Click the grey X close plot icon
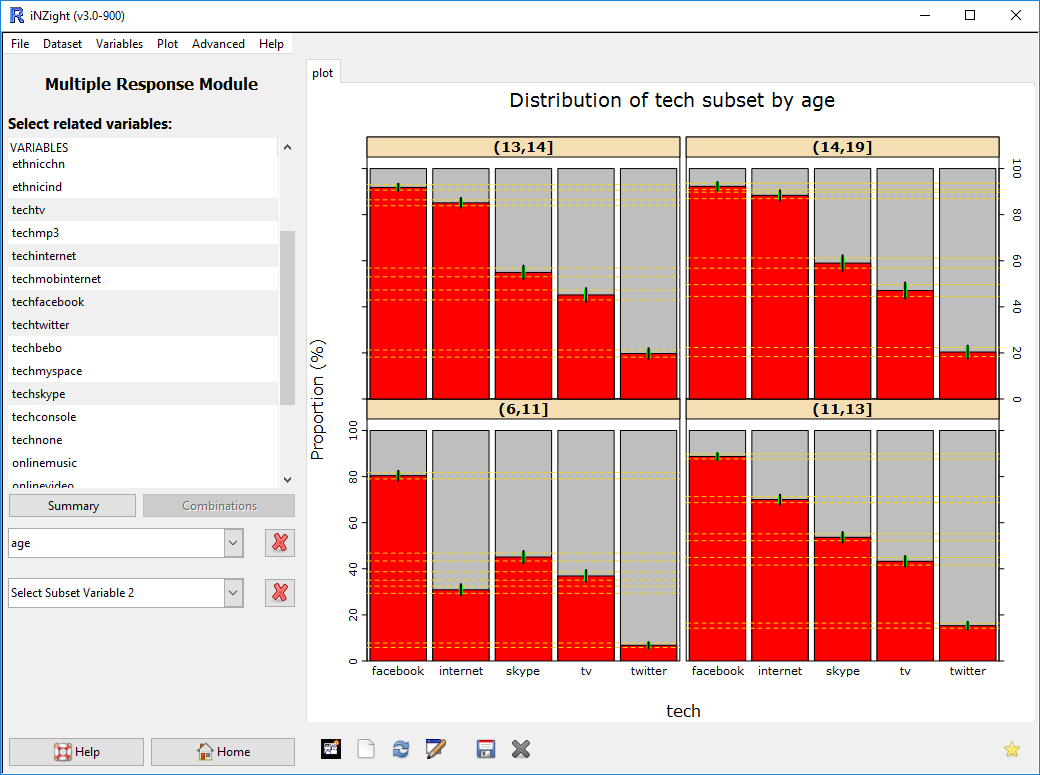This screenshot has width=1040, height=775. pyautogui.click(x=520, y=749)
